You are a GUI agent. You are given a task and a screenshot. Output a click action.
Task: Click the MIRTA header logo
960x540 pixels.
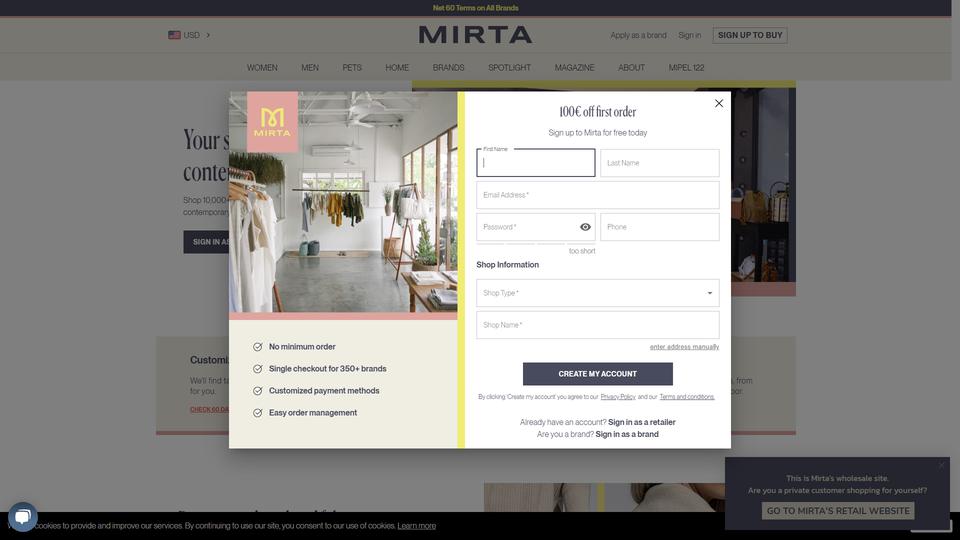[x=475, y=35]
